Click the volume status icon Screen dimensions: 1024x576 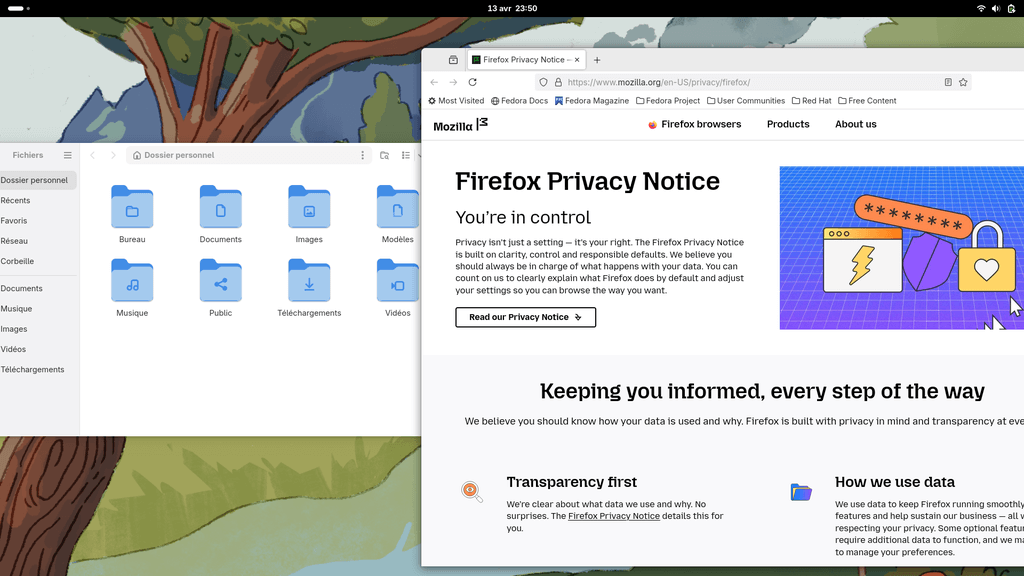(996, 8)
